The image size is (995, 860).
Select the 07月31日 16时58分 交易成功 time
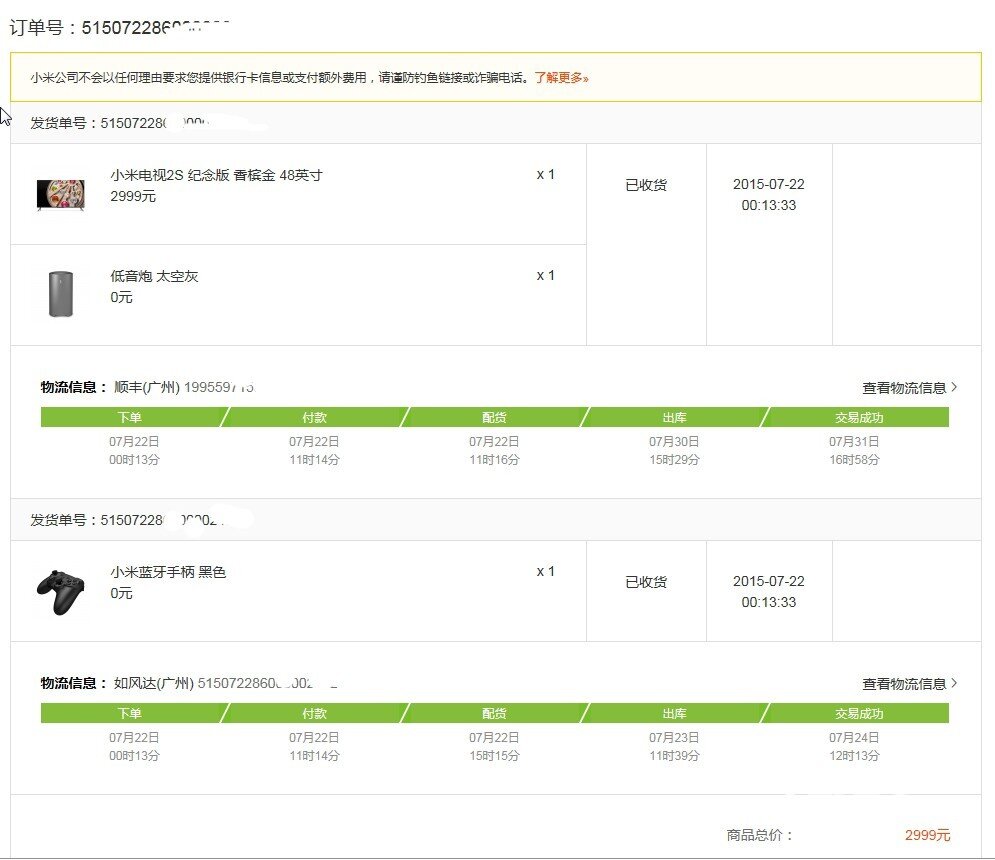point(854,450)
